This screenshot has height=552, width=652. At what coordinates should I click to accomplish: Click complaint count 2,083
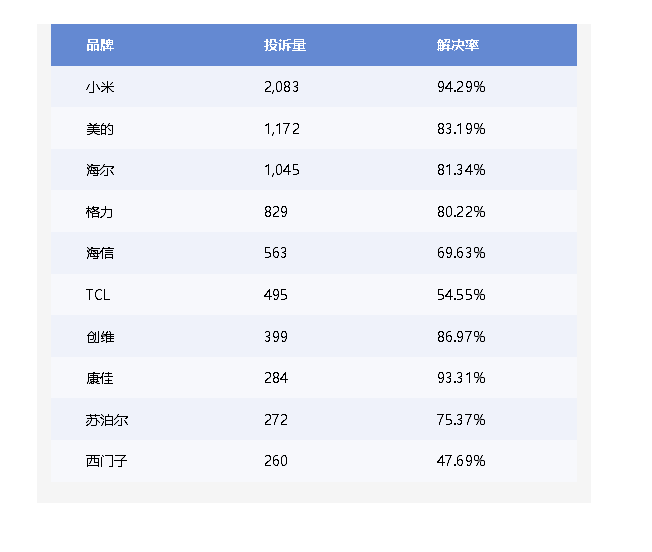(282, 87)
